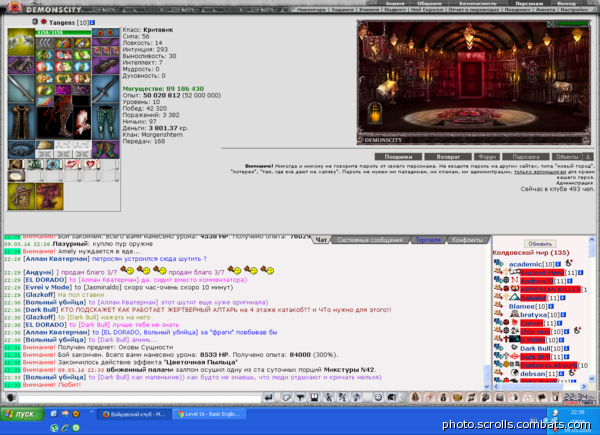
Task: Click the green boots equipment slot
Action: [x=106, y=150]
